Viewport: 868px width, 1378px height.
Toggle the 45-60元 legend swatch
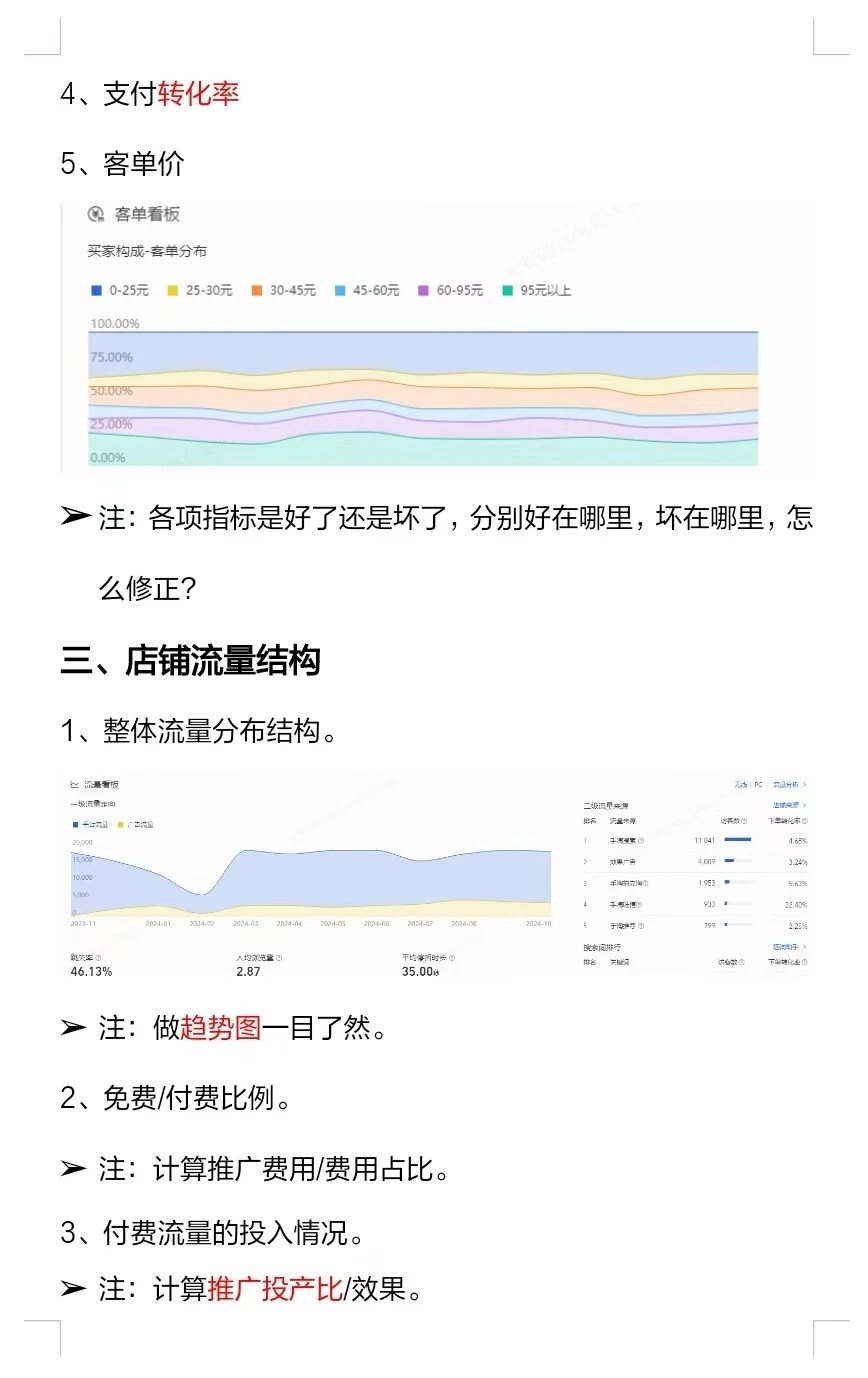(x=339, y=290)
